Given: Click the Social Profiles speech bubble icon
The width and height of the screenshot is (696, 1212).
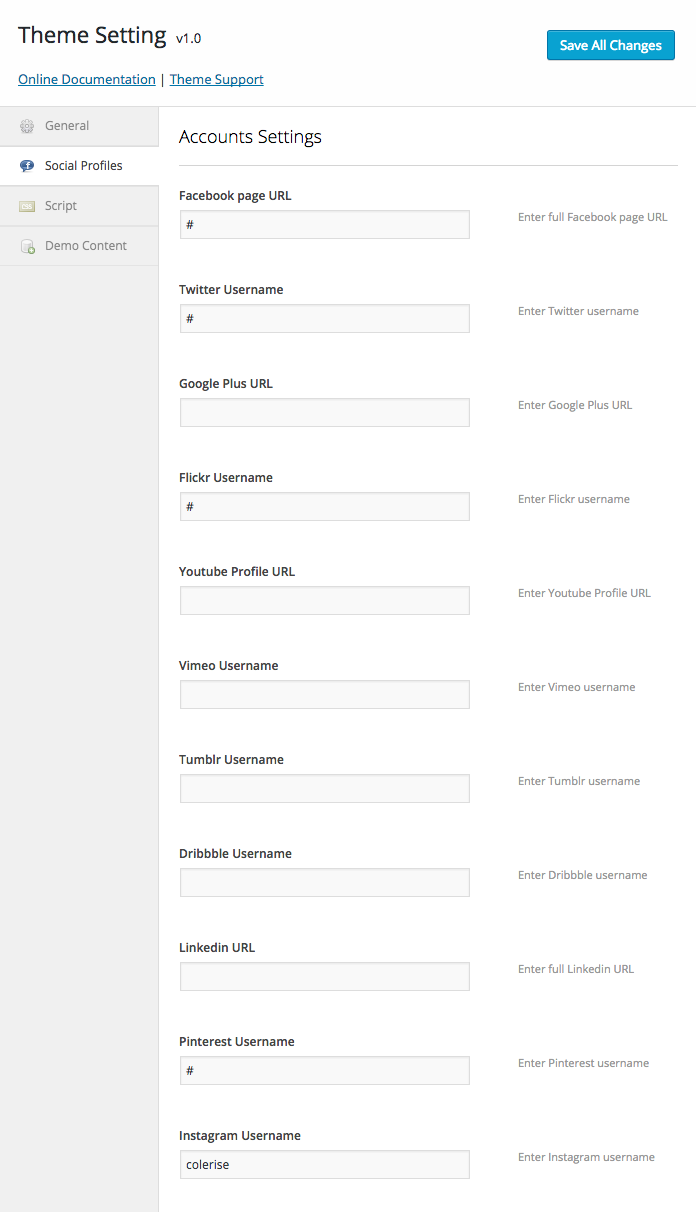Looking at the screenshot, I should click(x=27, y=166).
